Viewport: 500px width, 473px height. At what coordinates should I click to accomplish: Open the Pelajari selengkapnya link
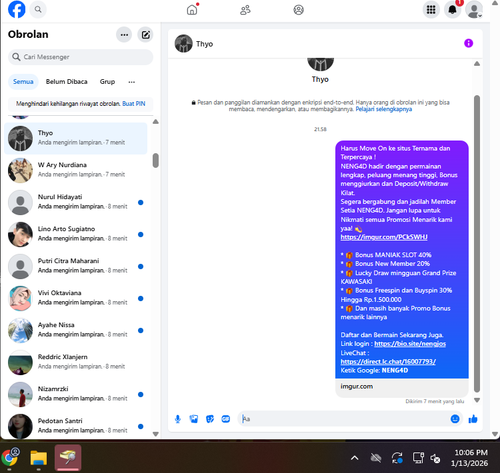pos(383,109)
